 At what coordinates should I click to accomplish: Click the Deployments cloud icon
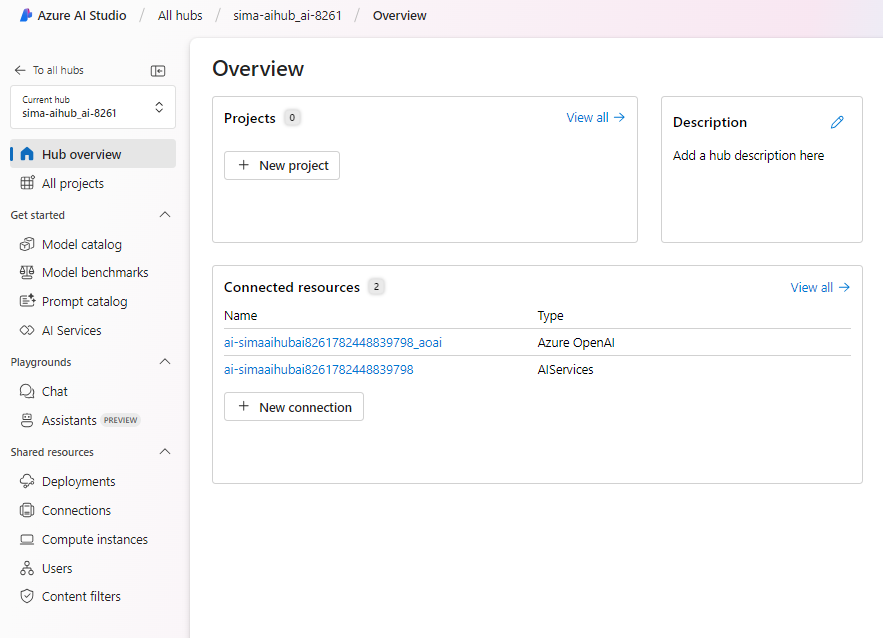27,481
